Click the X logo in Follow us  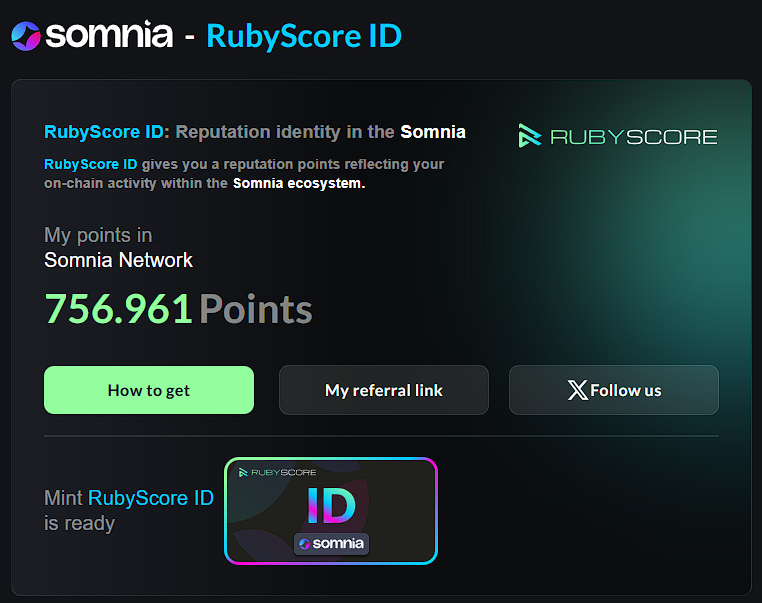coord(577,390)
